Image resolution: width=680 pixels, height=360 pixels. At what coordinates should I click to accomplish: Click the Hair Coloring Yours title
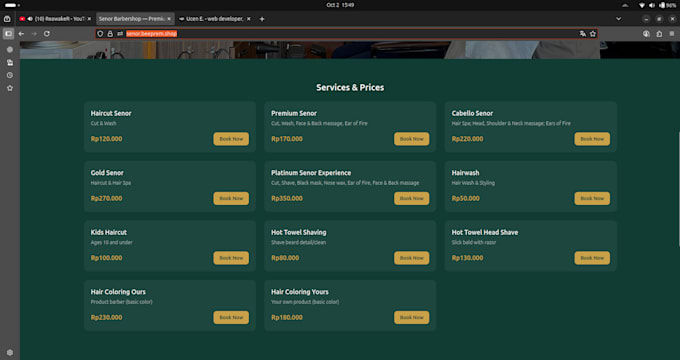point(300,291)
